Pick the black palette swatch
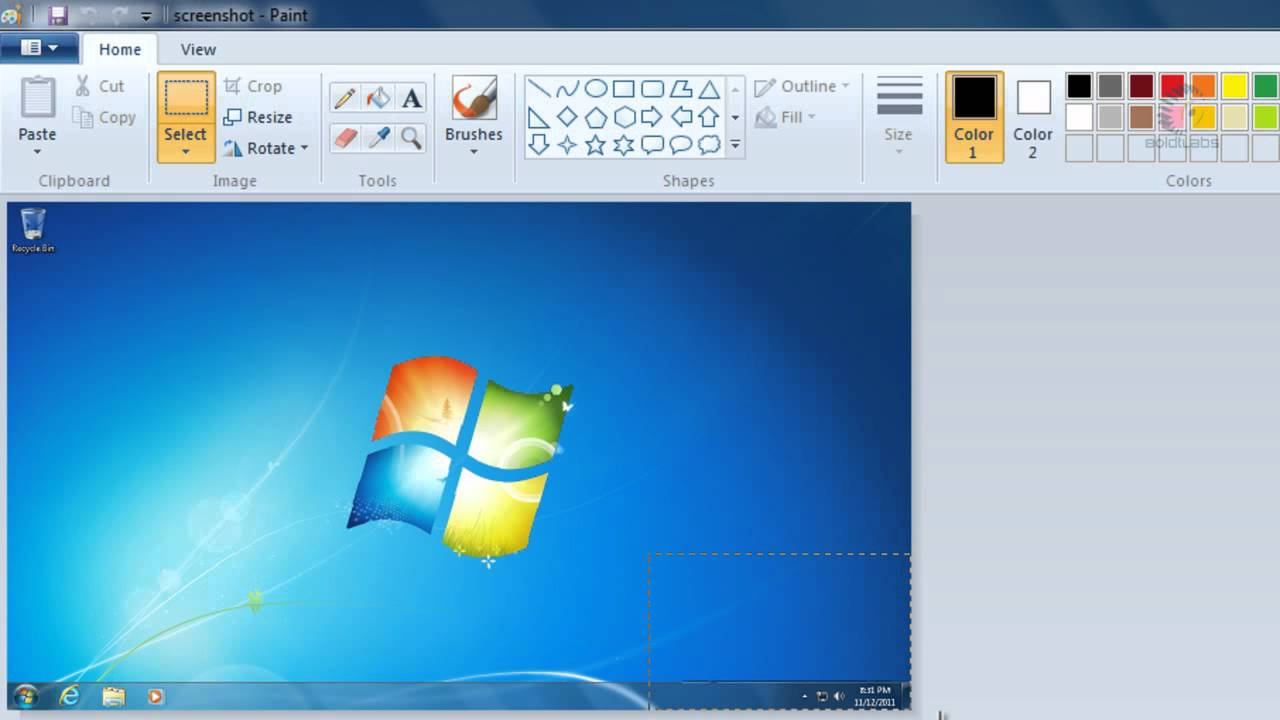Screen dimensions: 1280x720 (1079, 86)
